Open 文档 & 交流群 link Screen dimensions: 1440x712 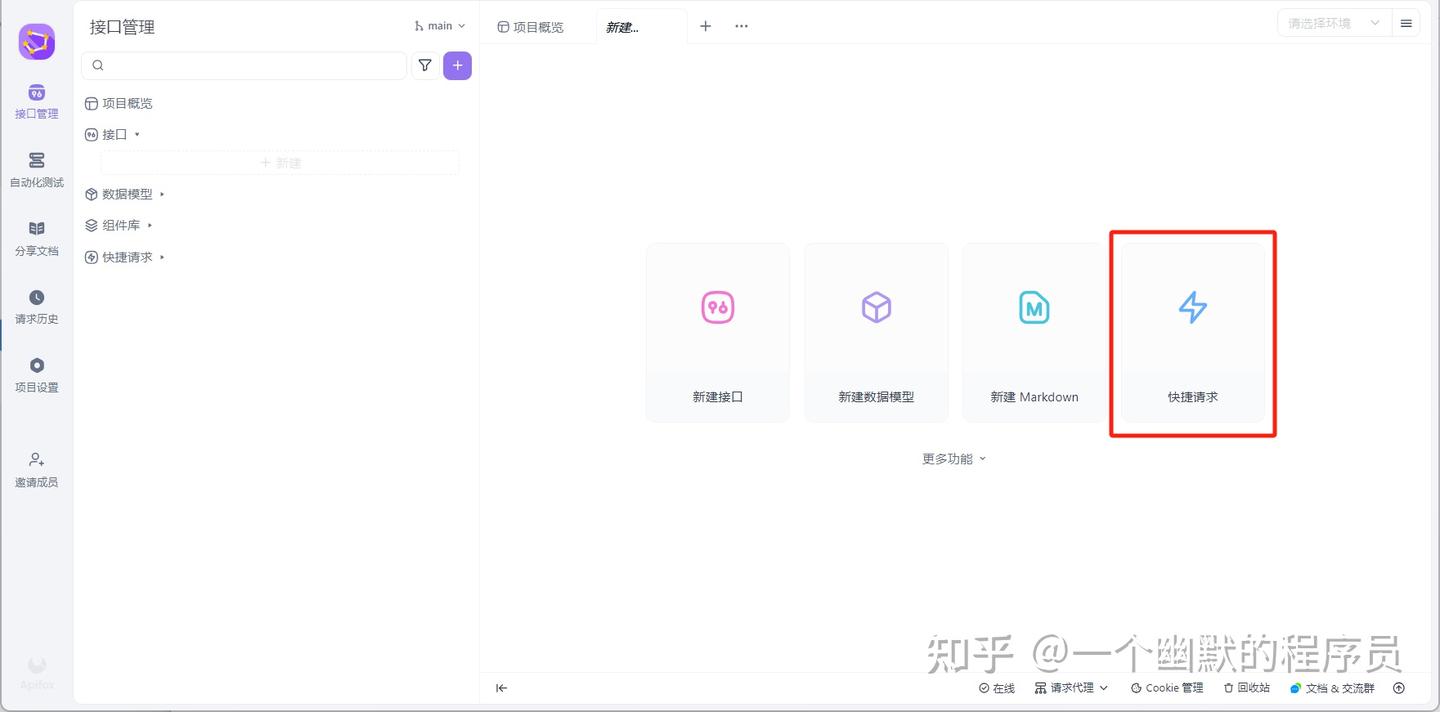pyautogui.click(x=1331, y=688)
